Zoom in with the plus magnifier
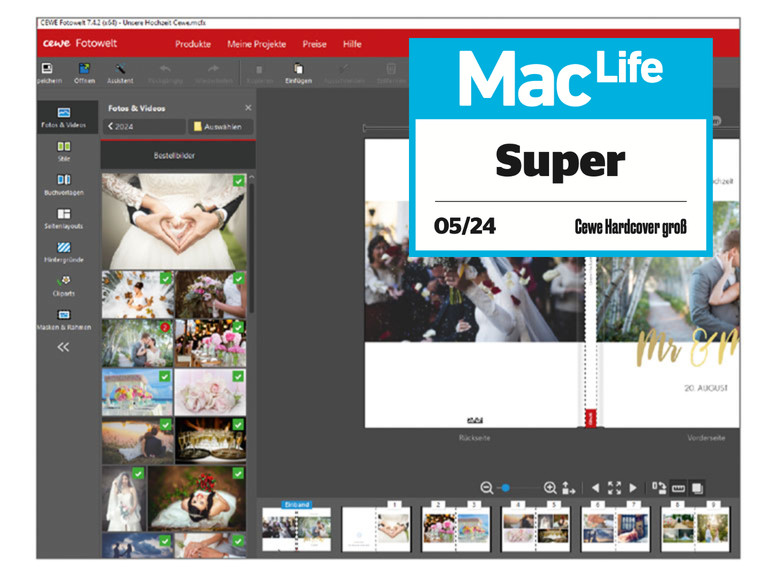Screen dimensions: 770x578 550,488
